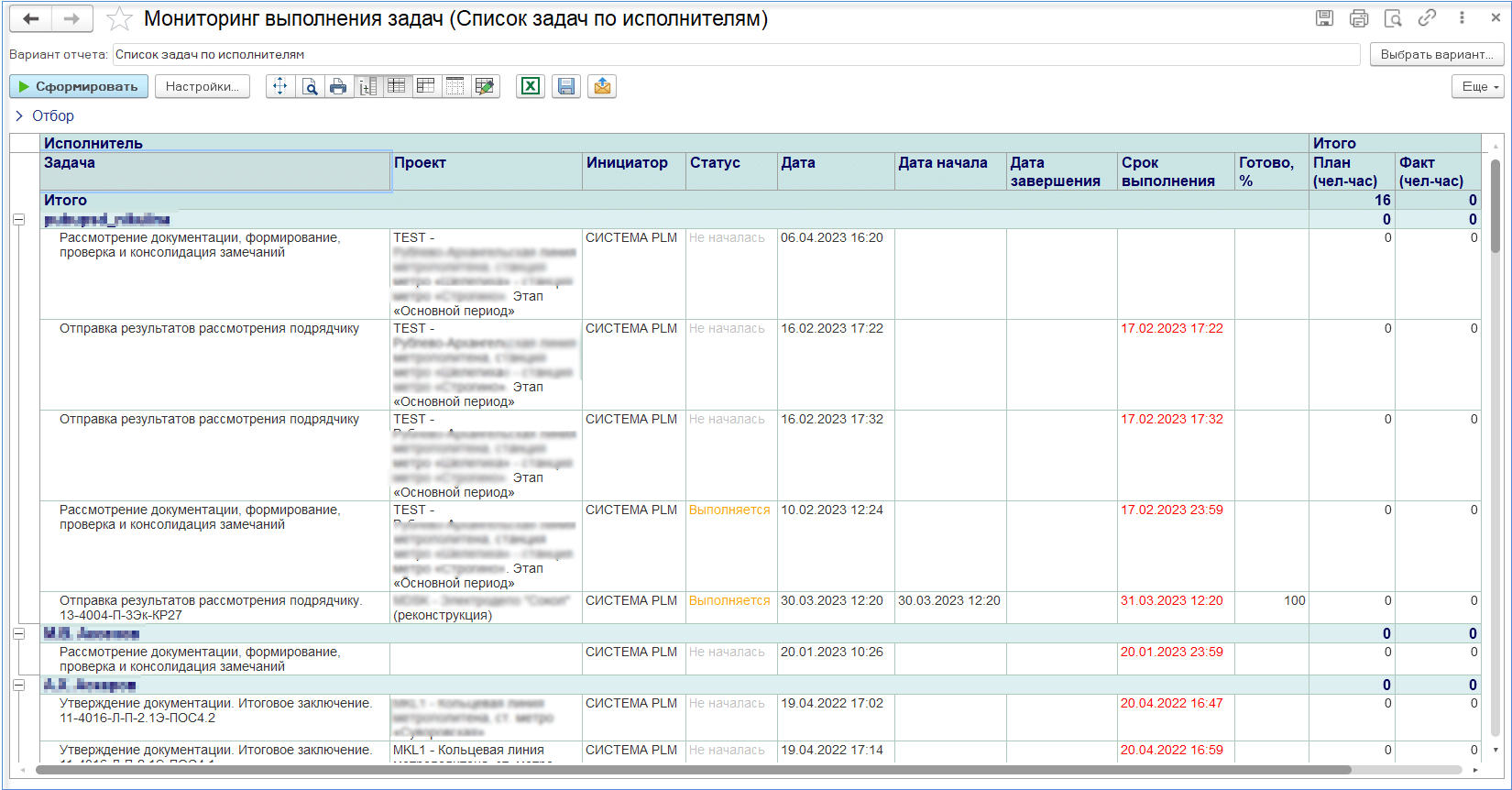Toggle the freeze table header icon

[426, 86]
